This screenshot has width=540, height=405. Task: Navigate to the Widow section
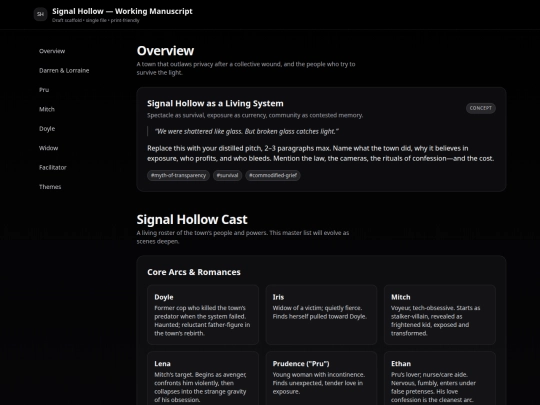coord(49,148)
